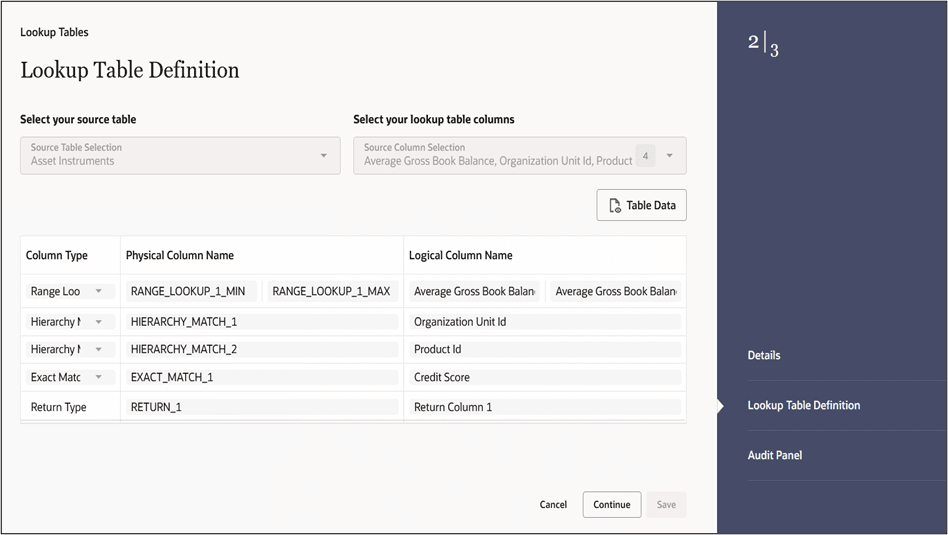Click the step 2 of 3 indicator

(763, 44)
